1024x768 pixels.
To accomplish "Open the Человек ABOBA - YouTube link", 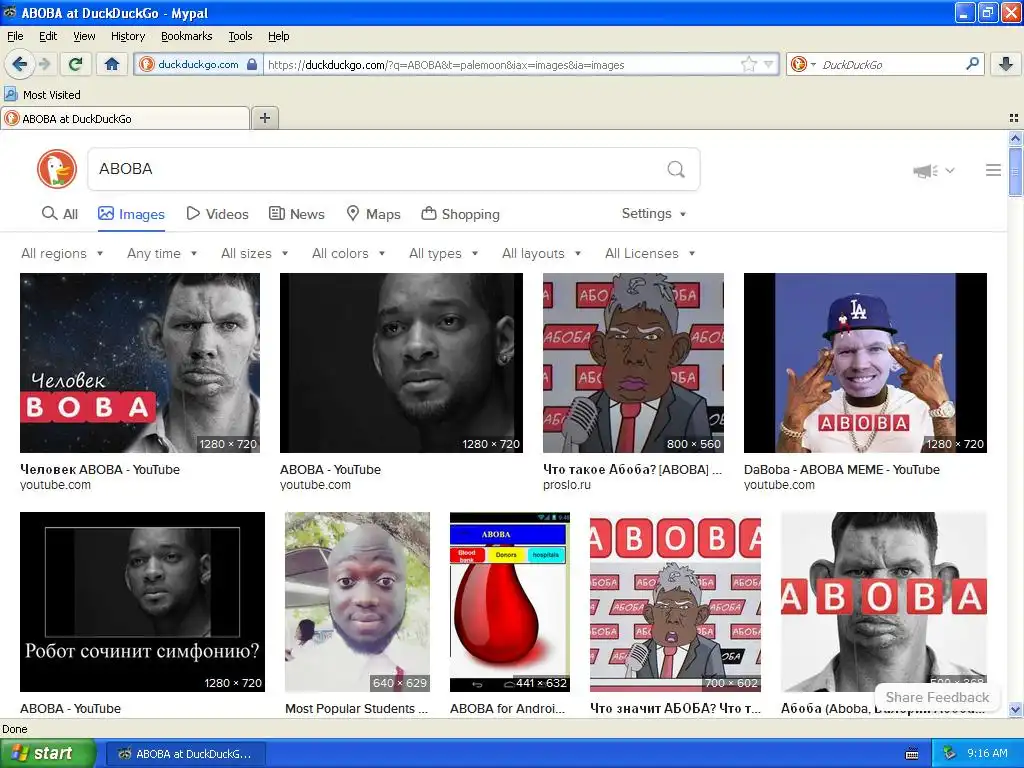I will tap(100, 469).
